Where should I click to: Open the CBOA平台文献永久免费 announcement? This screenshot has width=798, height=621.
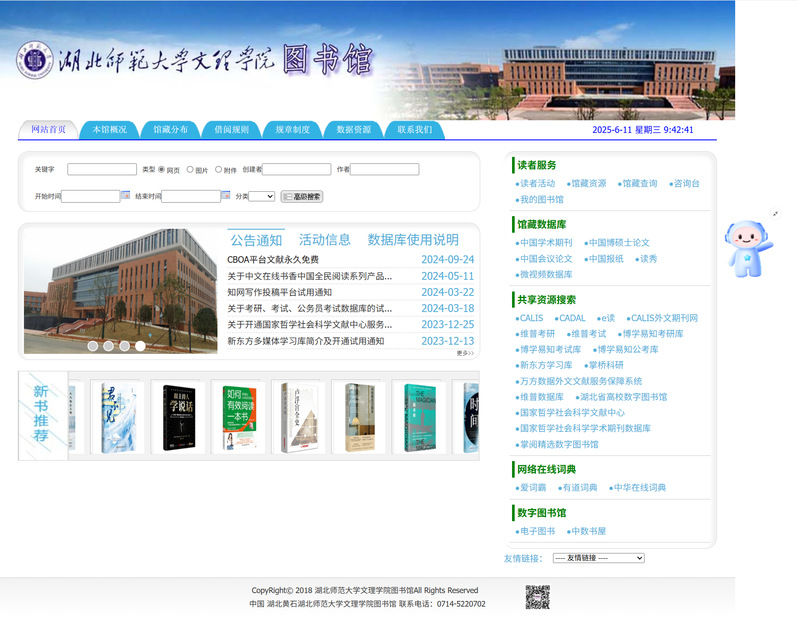click(273, 260)
